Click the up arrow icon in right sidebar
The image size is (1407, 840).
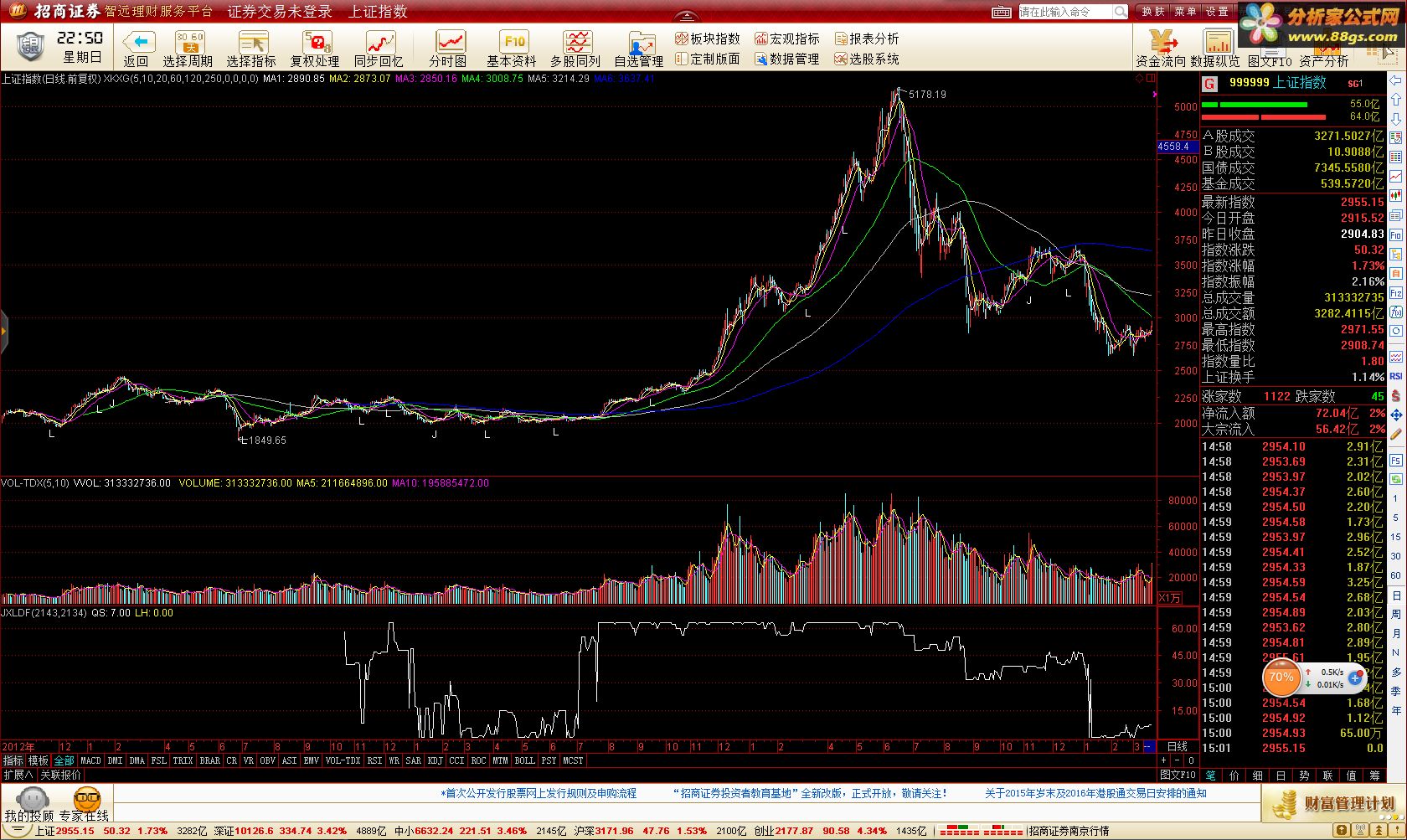(1396, 100)
